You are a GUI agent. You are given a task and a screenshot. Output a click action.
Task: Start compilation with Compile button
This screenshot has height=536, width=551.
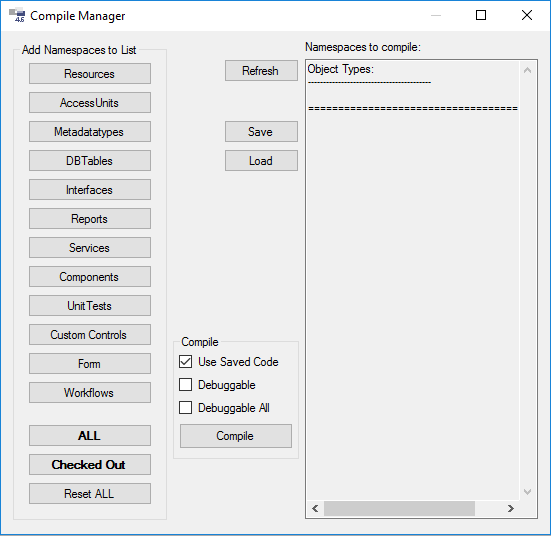(236, 436)
